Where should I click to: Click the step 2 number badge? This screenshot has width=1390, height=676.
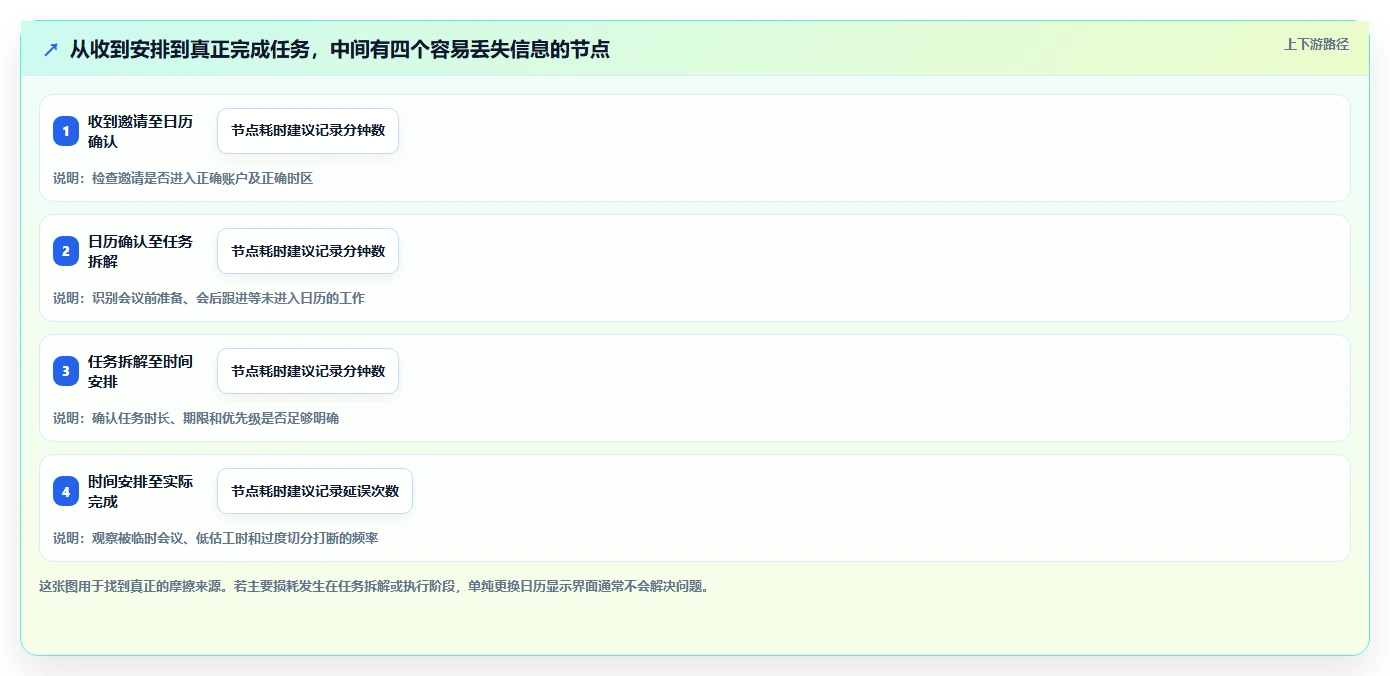tap(66, 251)
